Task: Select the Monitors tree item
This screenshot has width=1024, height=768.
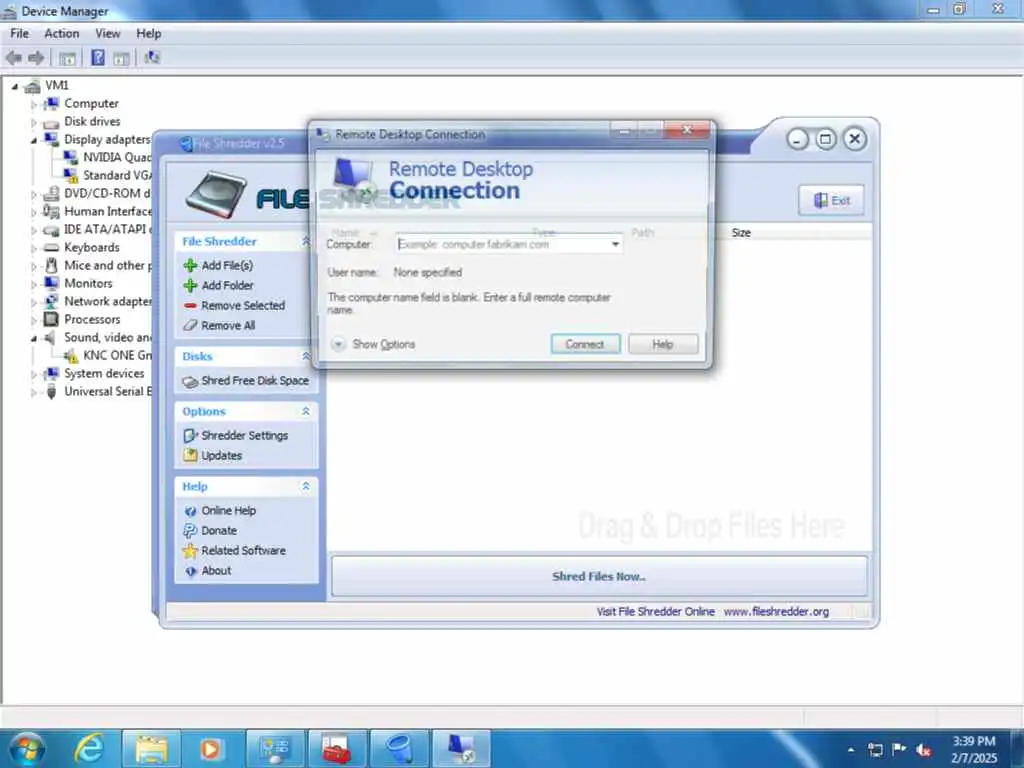Action: click(88, 283)
